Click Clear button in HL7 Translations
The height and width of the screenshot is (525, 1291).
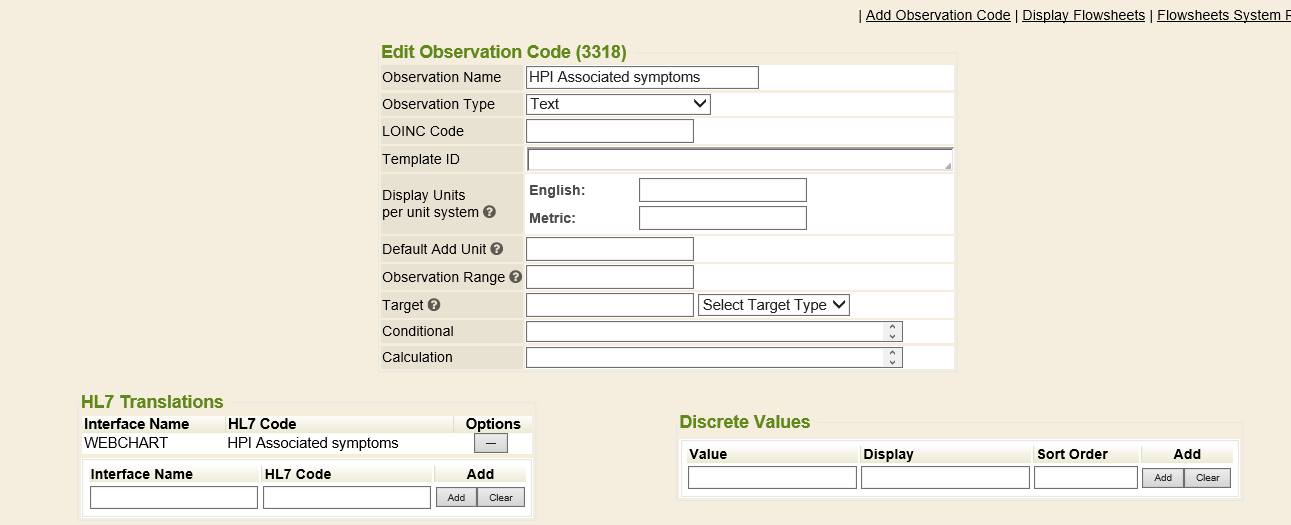click(x=501, y=497)
